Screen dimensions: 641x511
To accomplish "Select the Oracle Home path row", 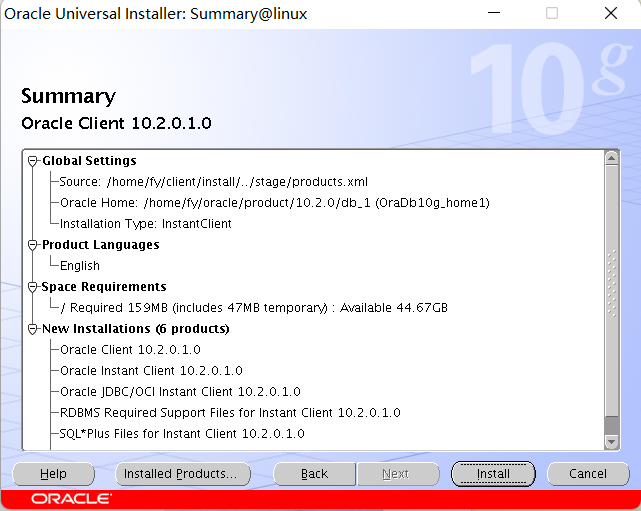I will [275, 203].
